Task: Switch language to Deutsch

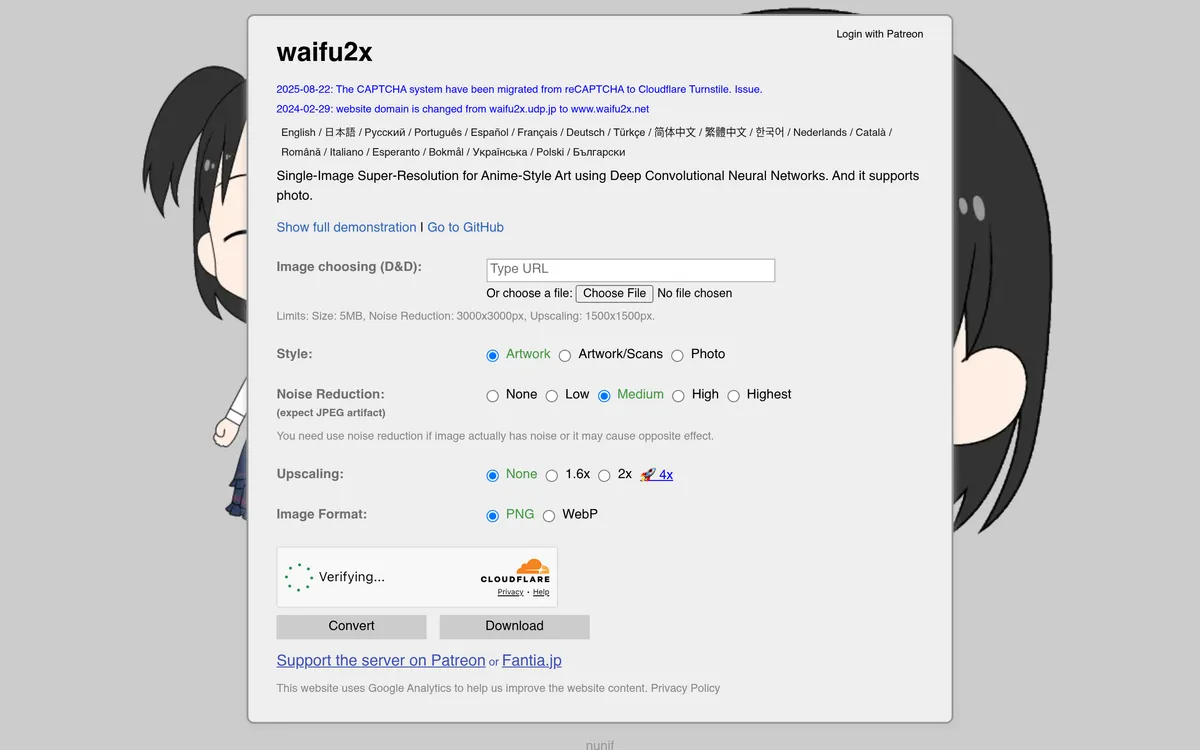Action: 585,132
